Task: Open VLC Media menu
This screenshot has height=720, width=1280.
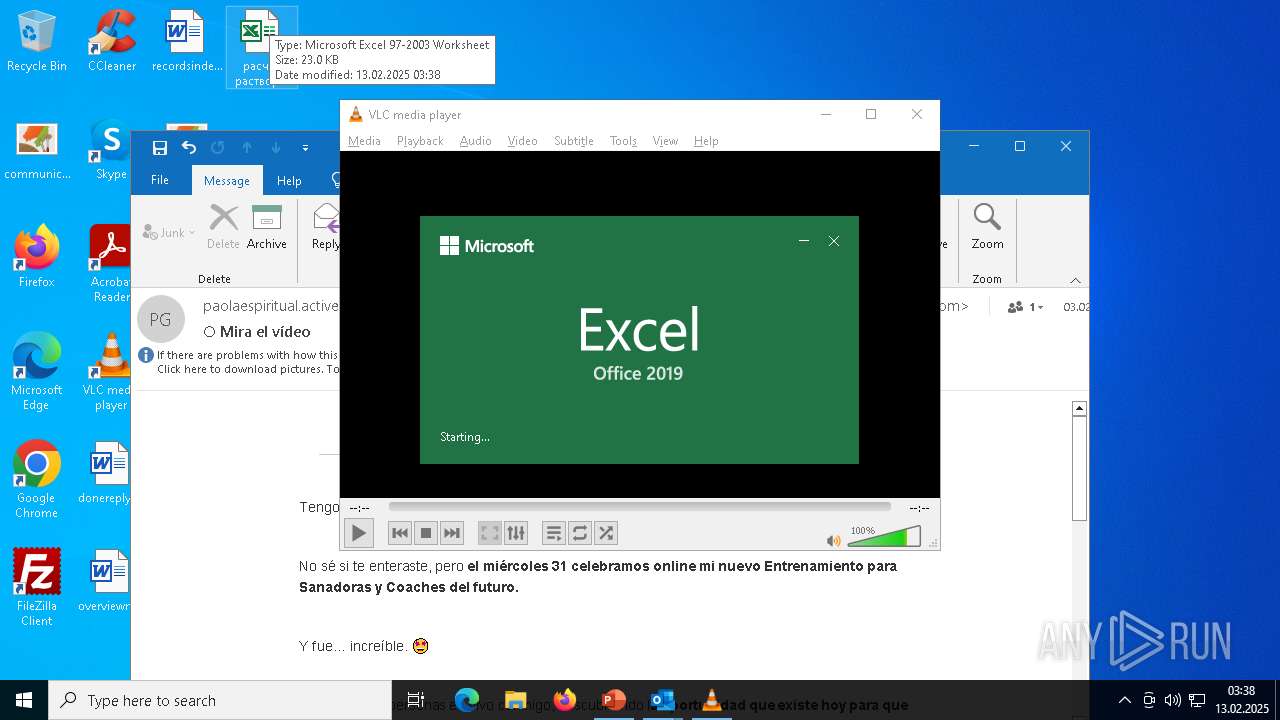Action: click(x=364, y=141)
